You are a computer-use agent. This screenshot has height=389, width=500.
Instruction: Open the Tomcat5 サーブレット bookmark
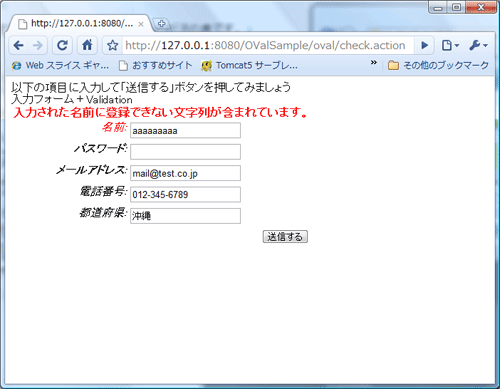pyautogui.click(x=249, y=65)
